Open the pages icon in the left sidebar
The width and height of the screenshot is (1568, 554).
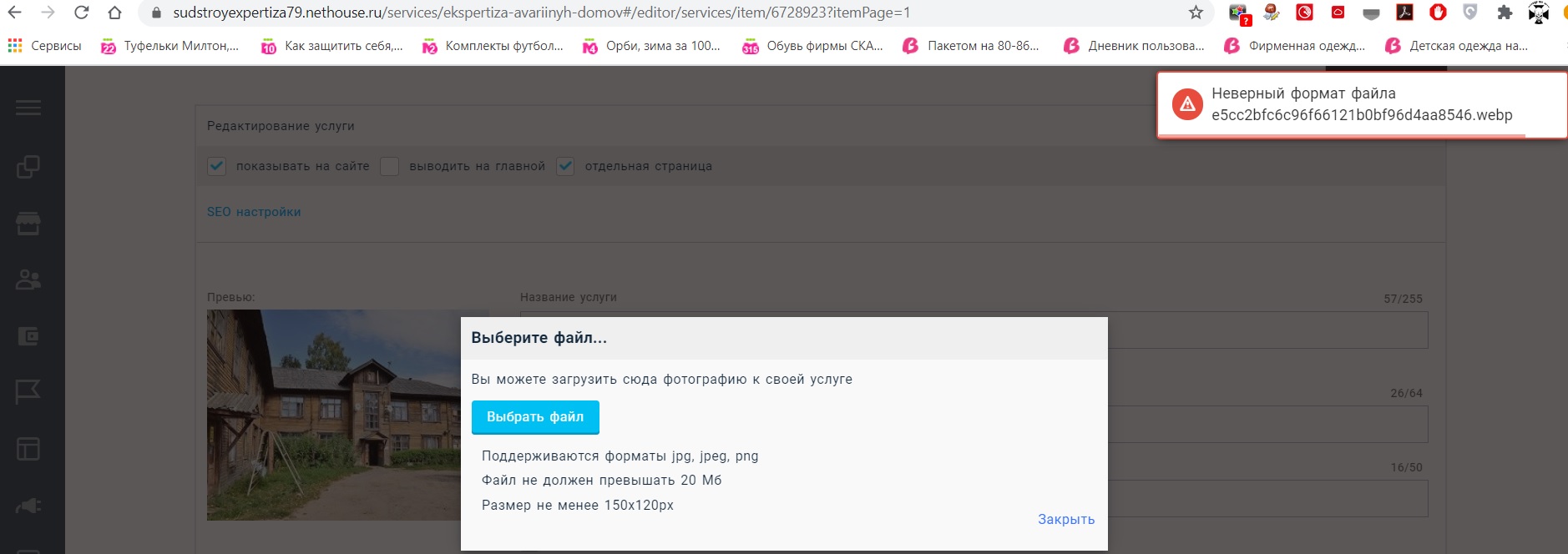(x=28, y=167)
